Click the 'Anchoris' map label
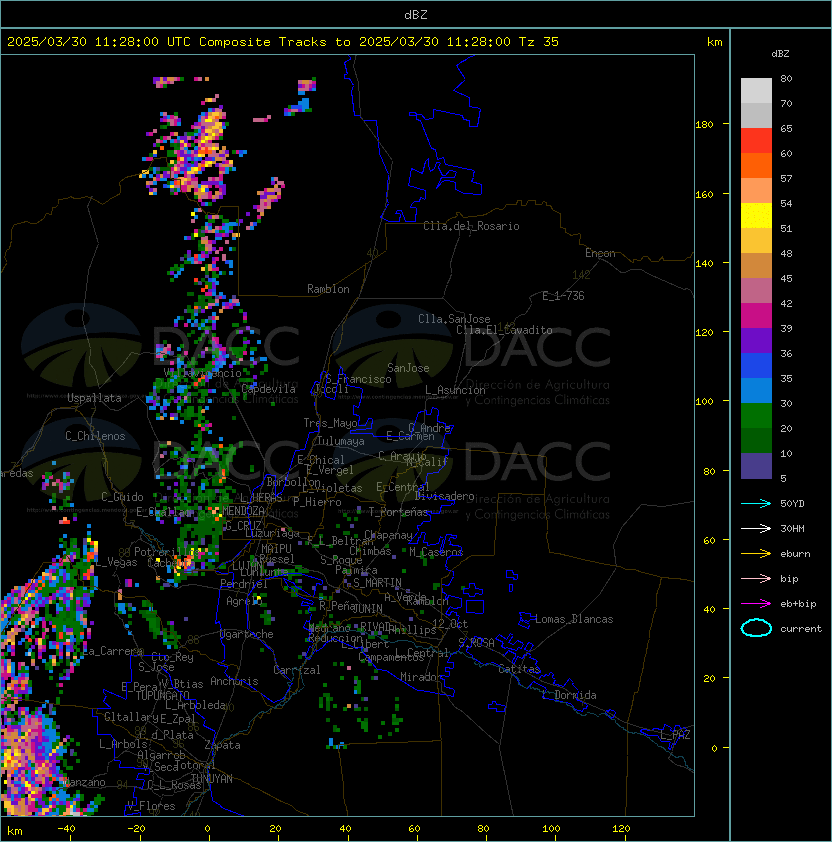Viewport: 832px width, 842px height. pos(234,681)
